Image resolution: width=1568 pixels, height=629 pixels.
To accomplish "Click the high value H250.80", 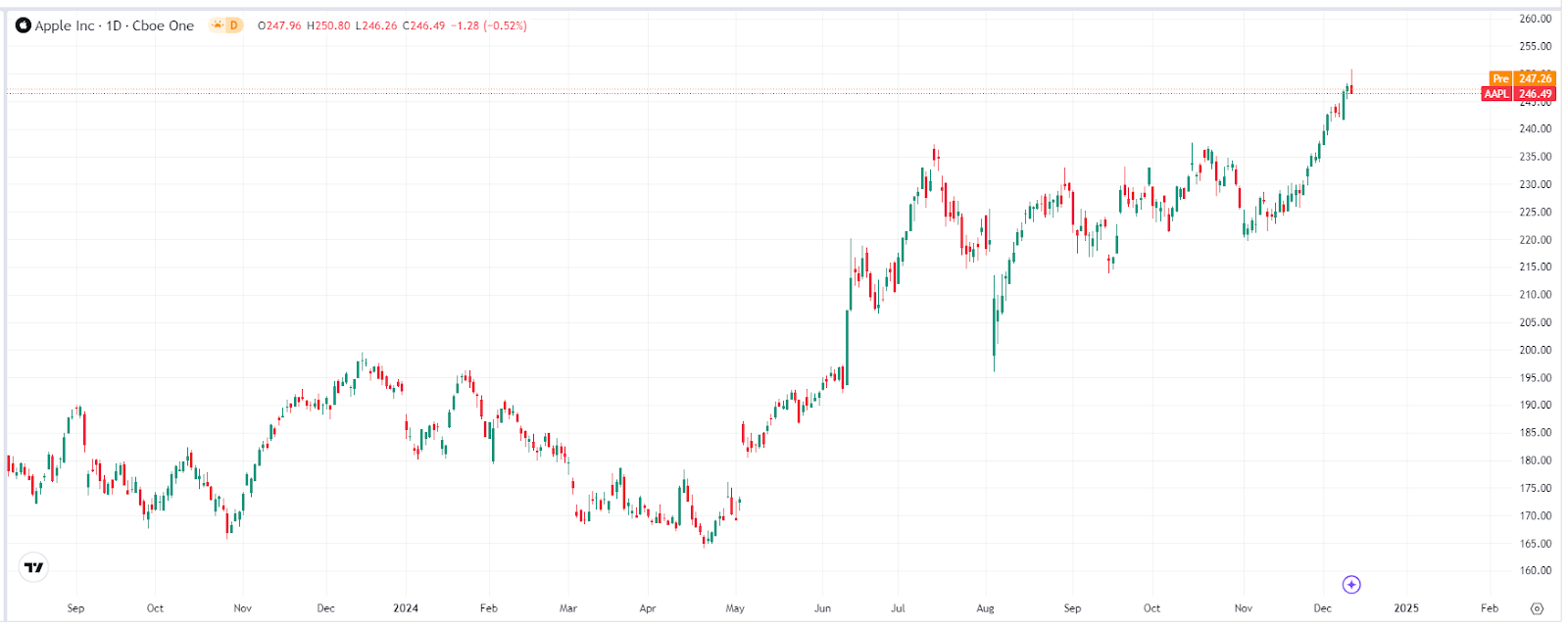I will click(x=328, y=25).
